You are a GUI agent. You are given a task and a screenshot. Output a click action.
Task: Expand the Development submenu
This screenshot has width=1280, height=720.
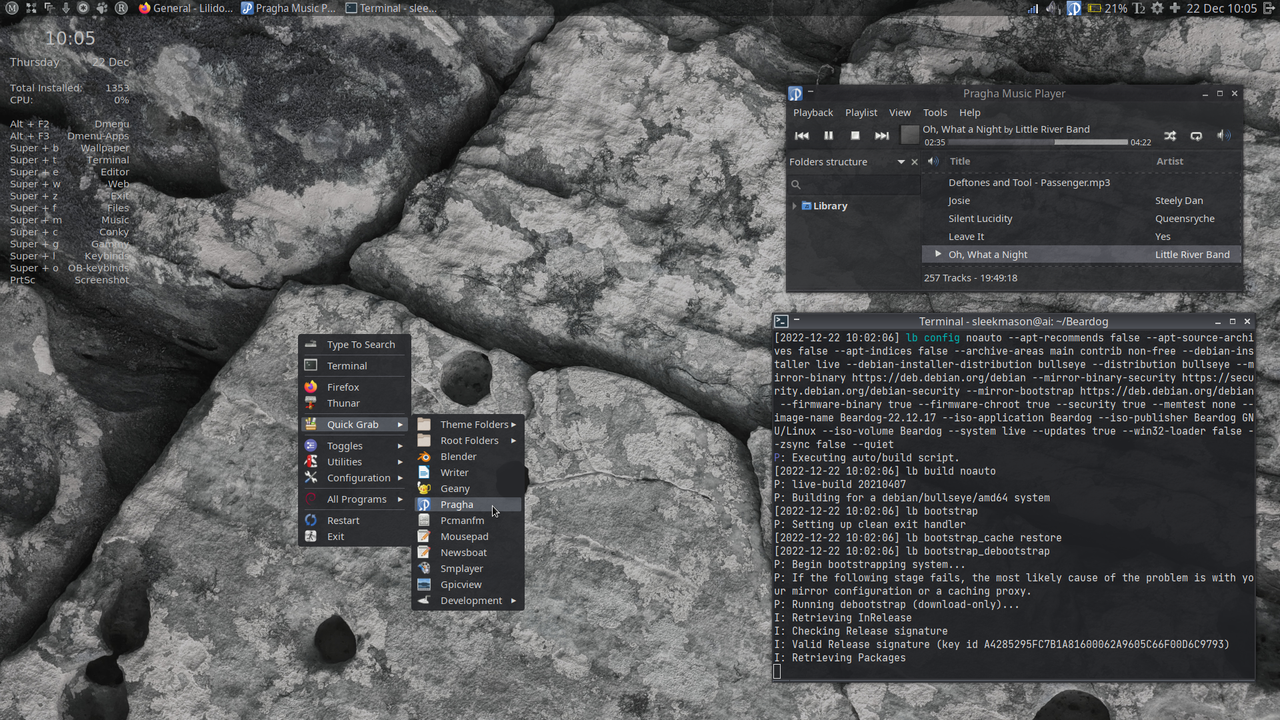(x=468, y=601)
